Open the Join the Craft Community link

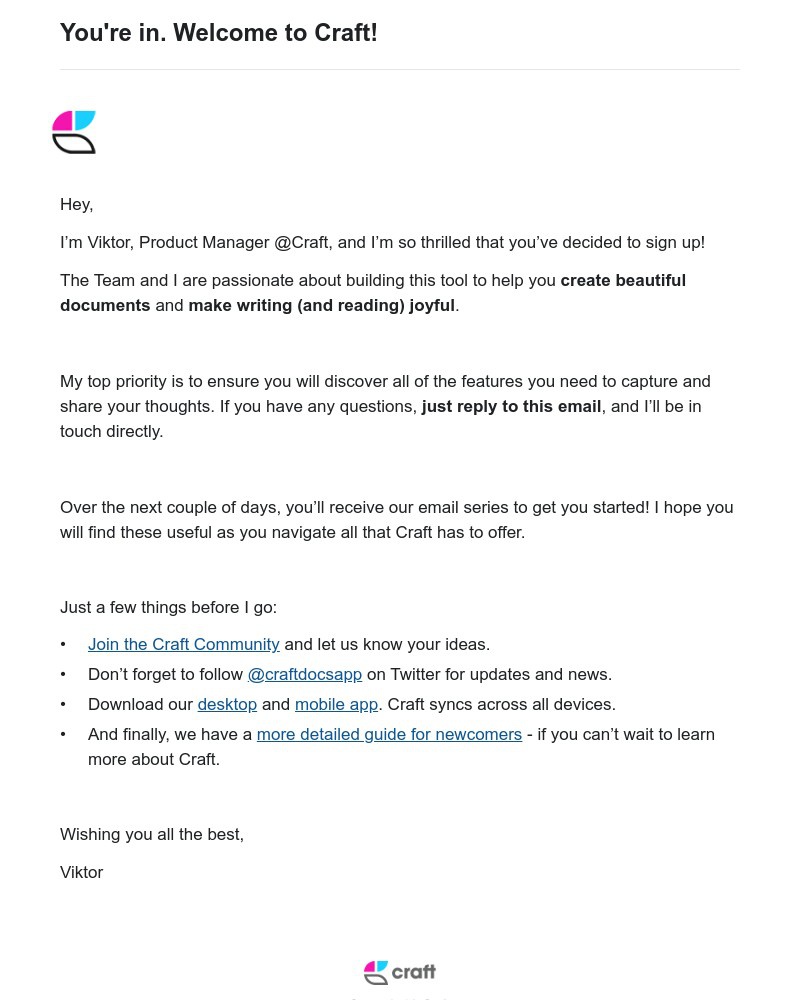point(183,645)
